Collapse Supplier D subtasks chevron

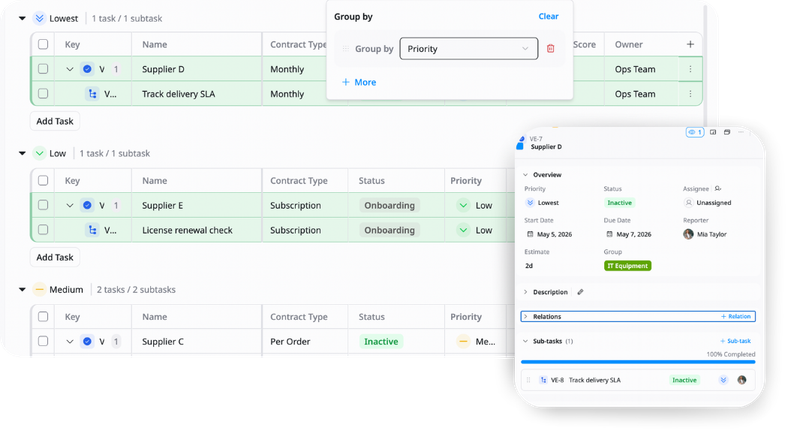tap(70, 69)
